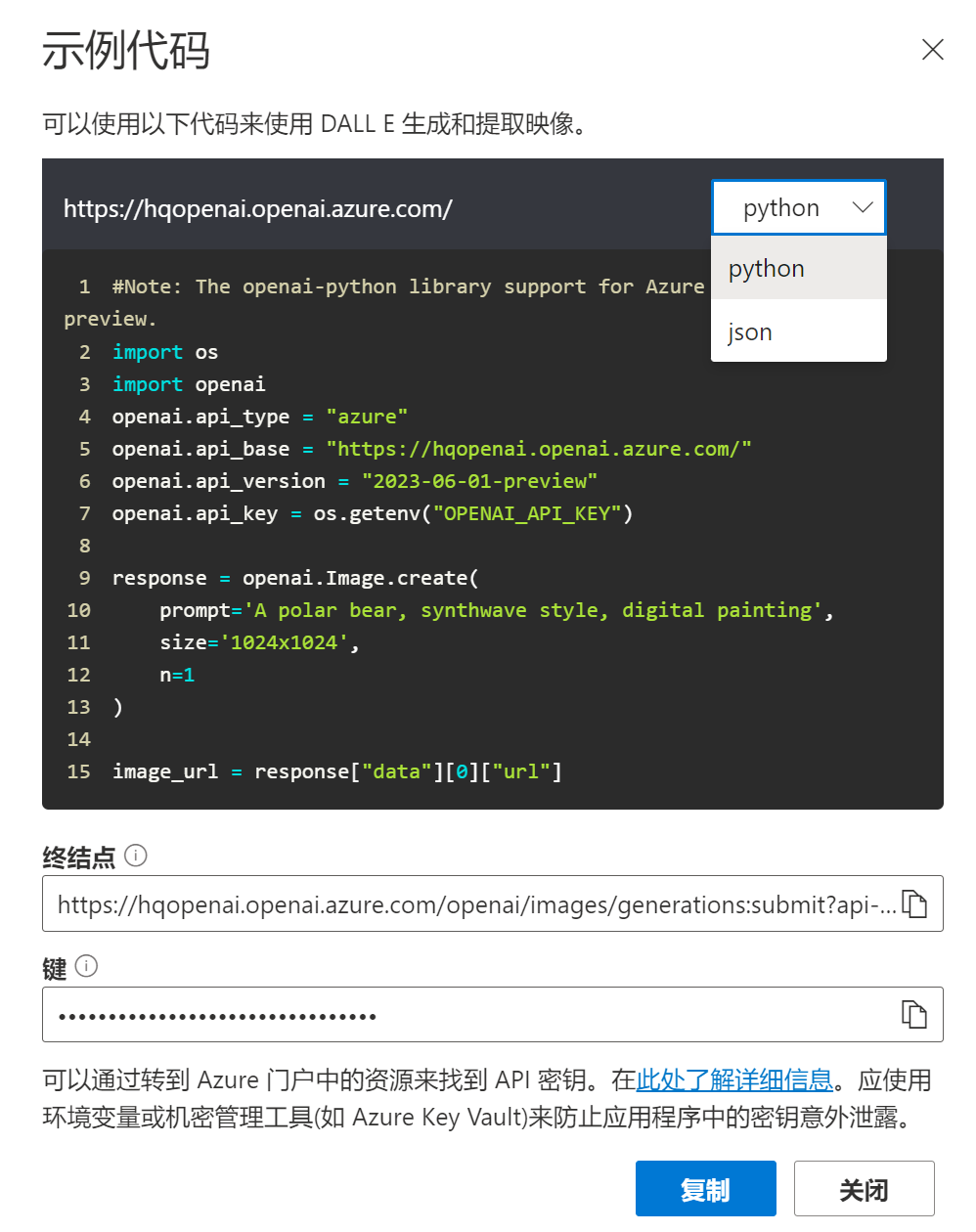Image resolution: width=976 pixels, height=1232 pixels.
Task: Open the python language combo box
Action: pyautogui.click(x=798, y=207)
